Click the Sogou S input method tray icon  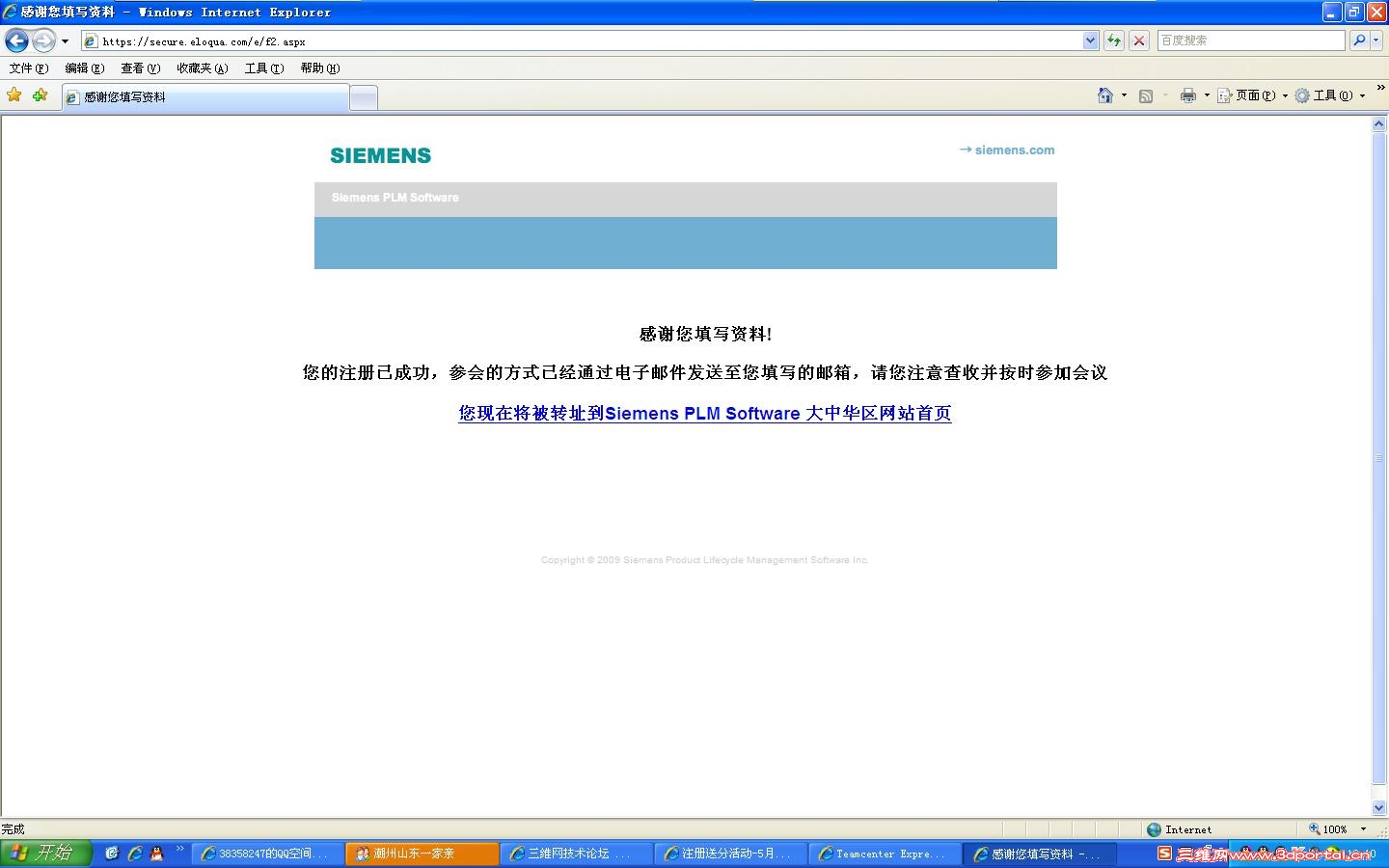pos(1164,854)
